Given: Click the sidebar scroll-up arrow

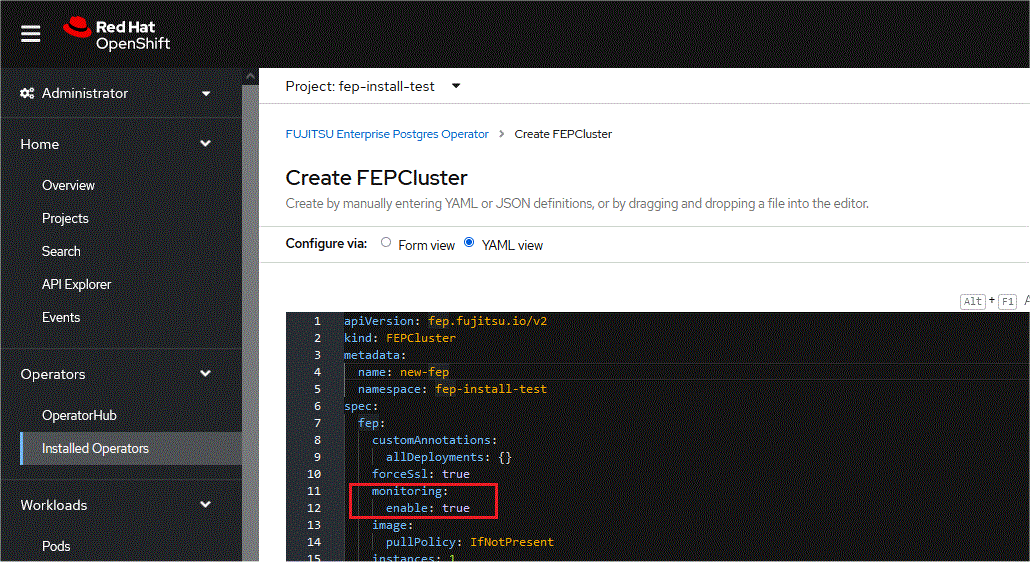Looking at the screenshot, I should coord(250,76).
